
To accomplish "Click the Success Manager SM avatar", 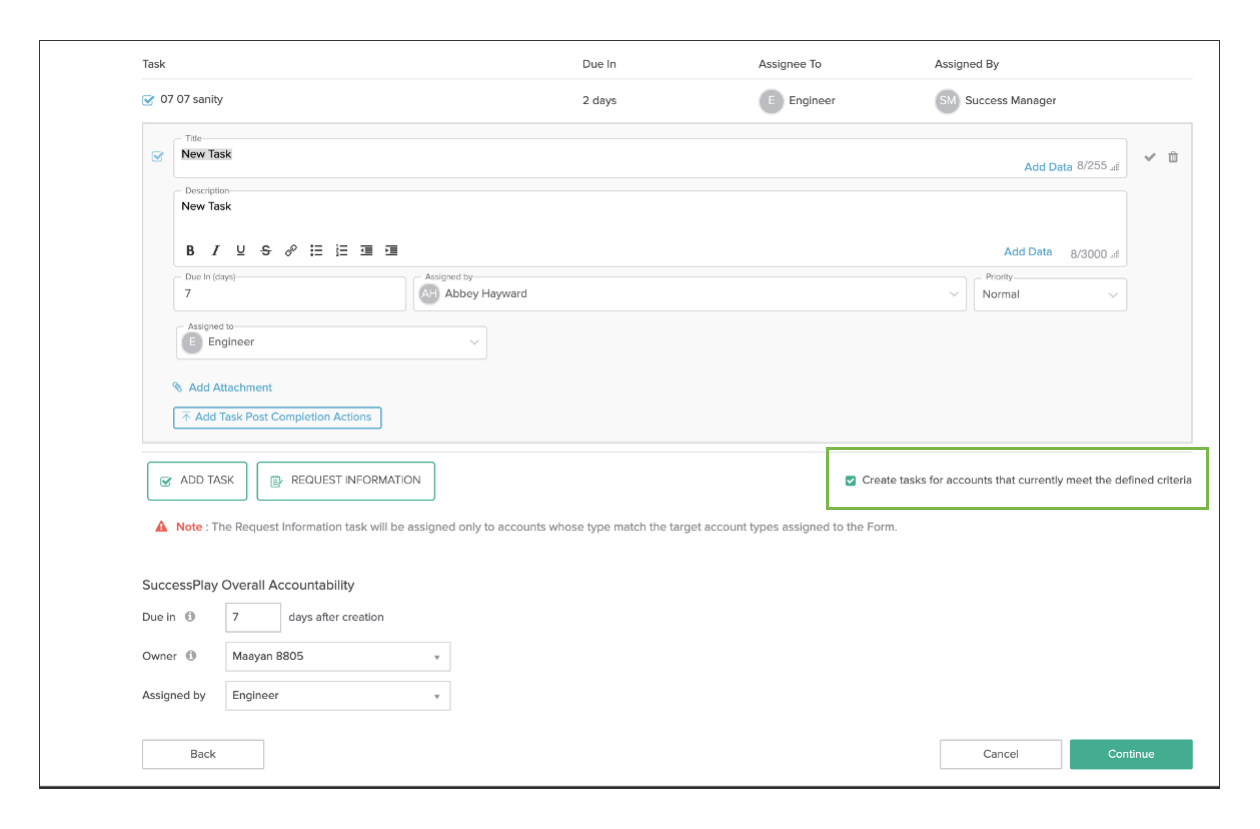I will click(947, 101).
